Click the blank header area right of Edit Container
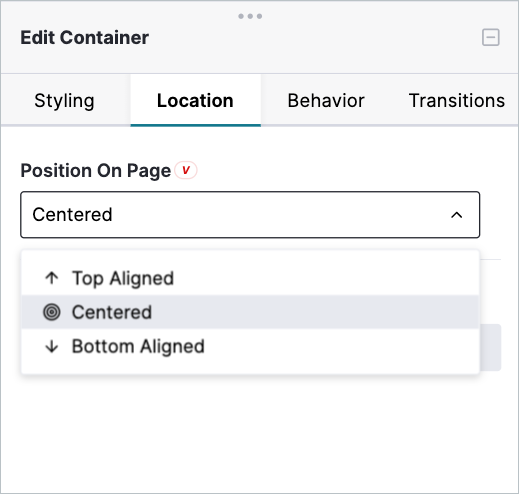Screen dimensions: 519x494 pyautogui.click(x=313, y=37)
